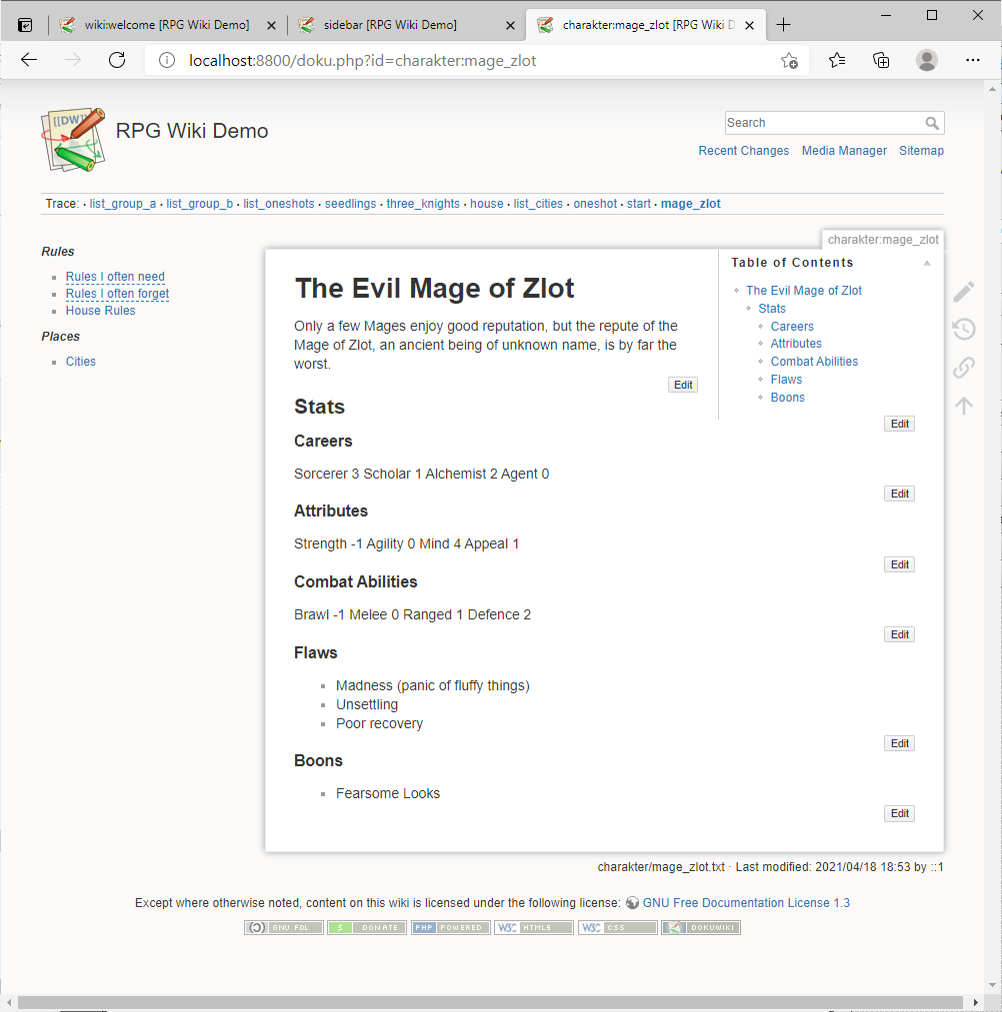Open Recent Changes
The image size is (1002, 1012).
click(743, 150)
